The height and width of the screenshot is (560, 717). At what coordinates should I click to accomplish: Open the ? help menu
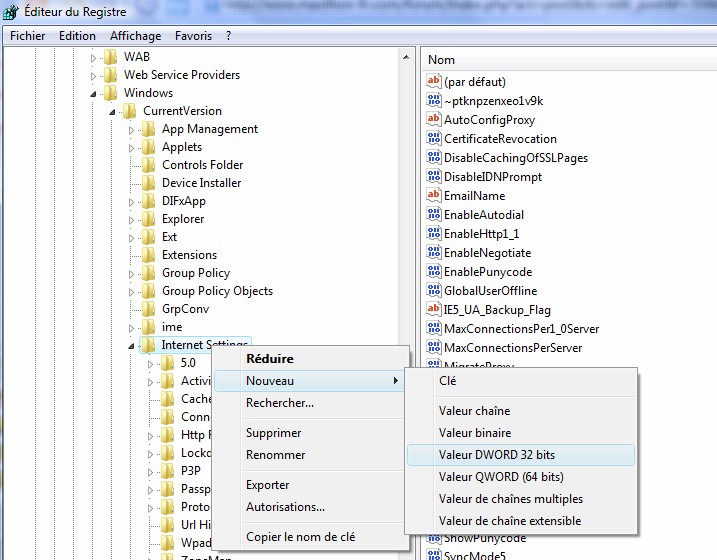[x=228, y=36]
